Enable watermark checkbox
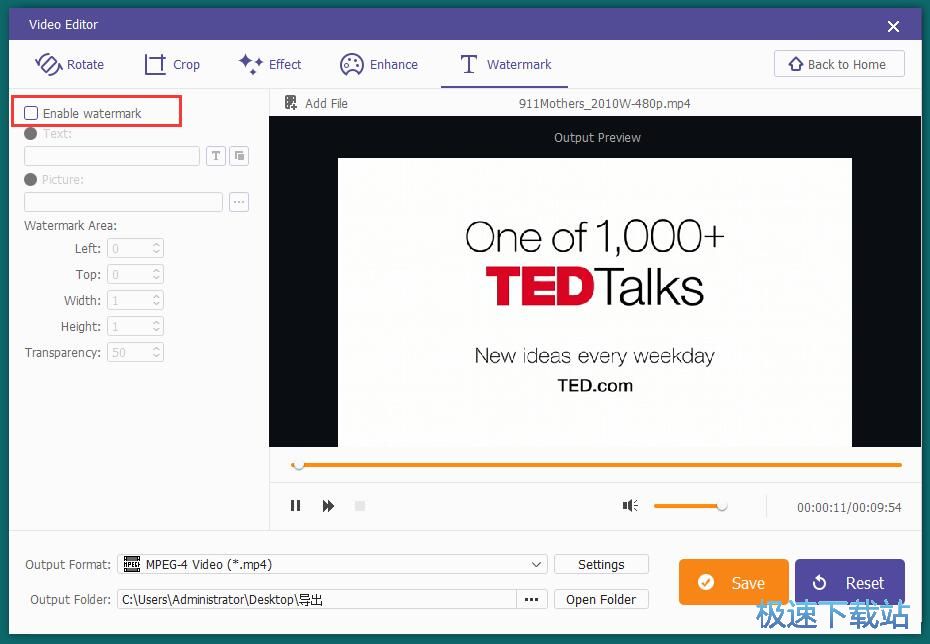Image resolution: width=930 pixels, height=644 pixels. coord(31,113)
